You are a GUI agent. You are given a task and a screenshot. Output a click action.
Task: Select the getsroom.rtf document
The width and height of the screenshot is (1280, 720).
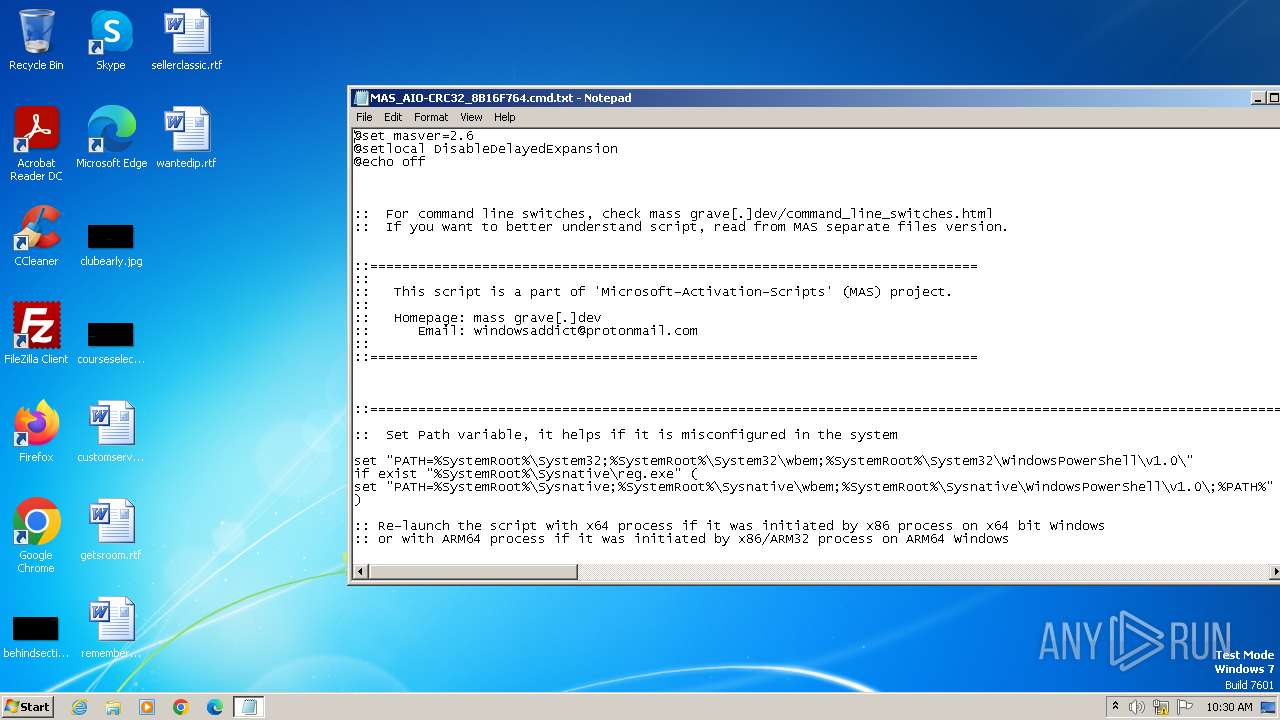[x=111, y=530]
